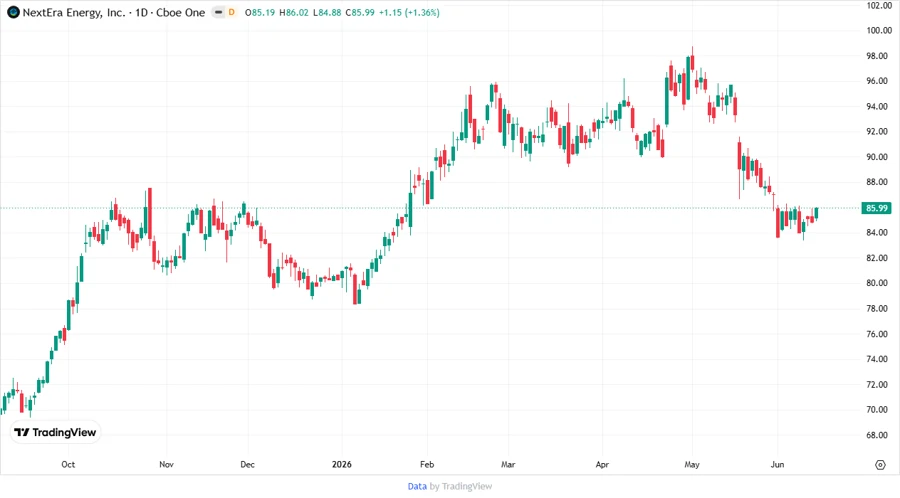Click the 84.00 price axis label
The height and width of the screenshot is (498, 900).
click(877, 232)
